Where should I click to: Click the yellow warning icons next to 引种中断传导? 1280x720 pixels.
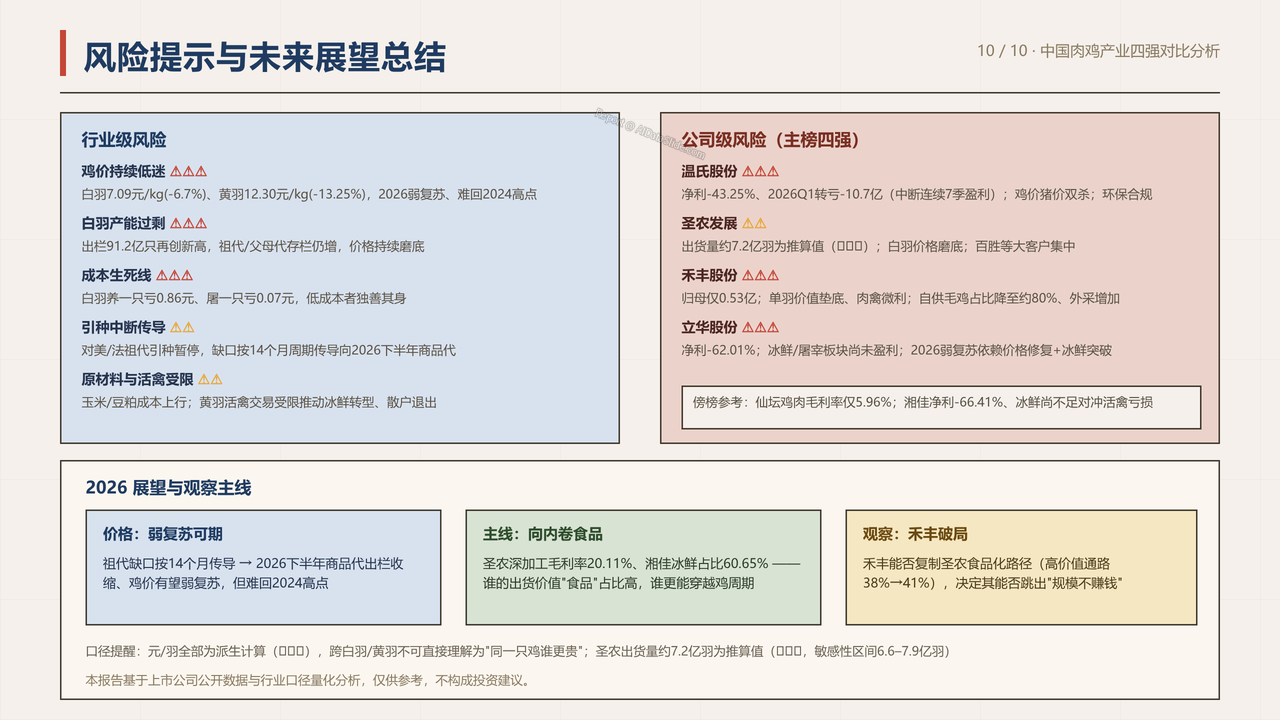pyautogui.click(x=182, y=328)
